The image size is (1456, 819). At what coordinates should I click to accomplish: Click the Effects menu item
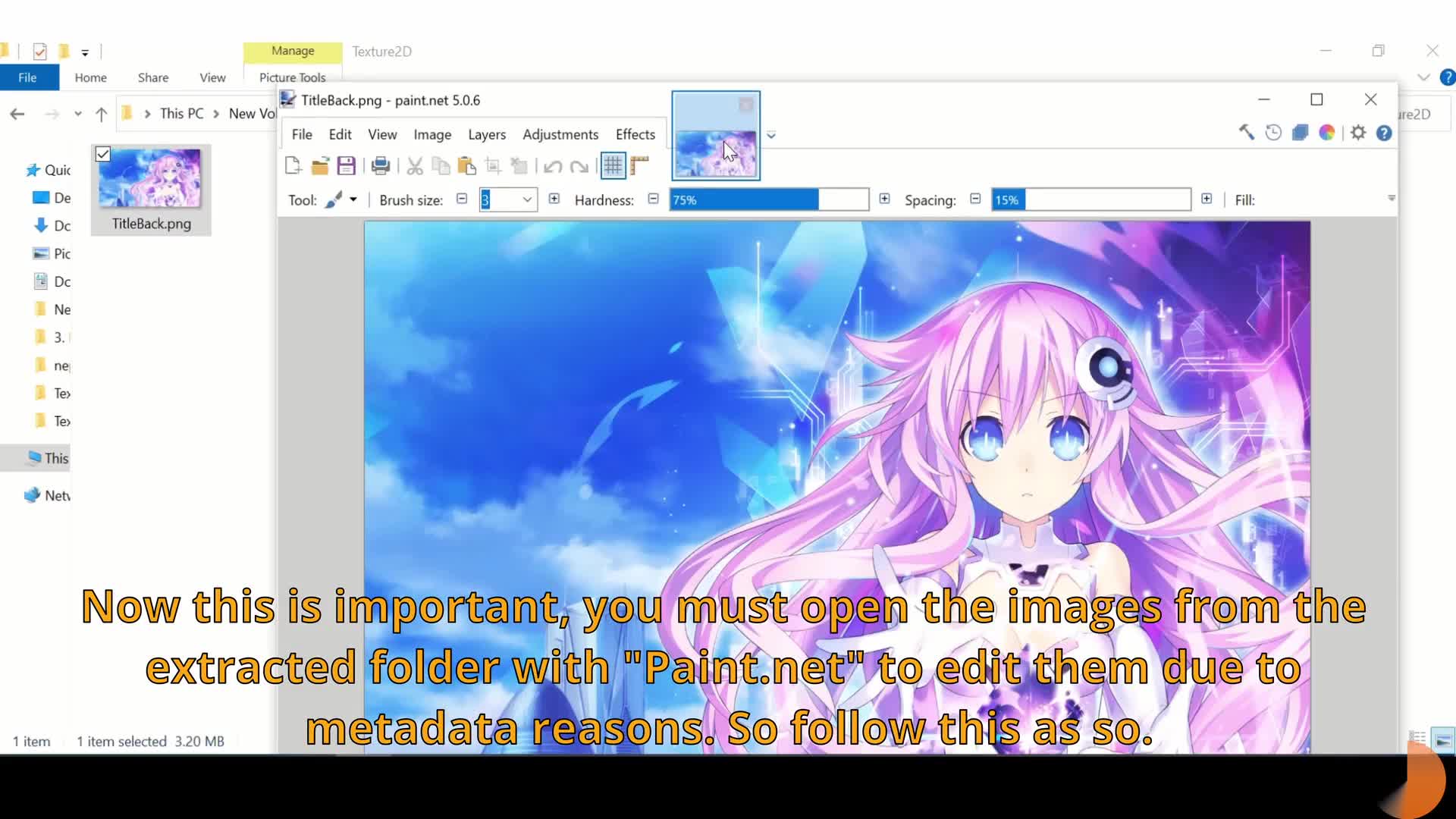pyautogui.click(x=635, y=134)
